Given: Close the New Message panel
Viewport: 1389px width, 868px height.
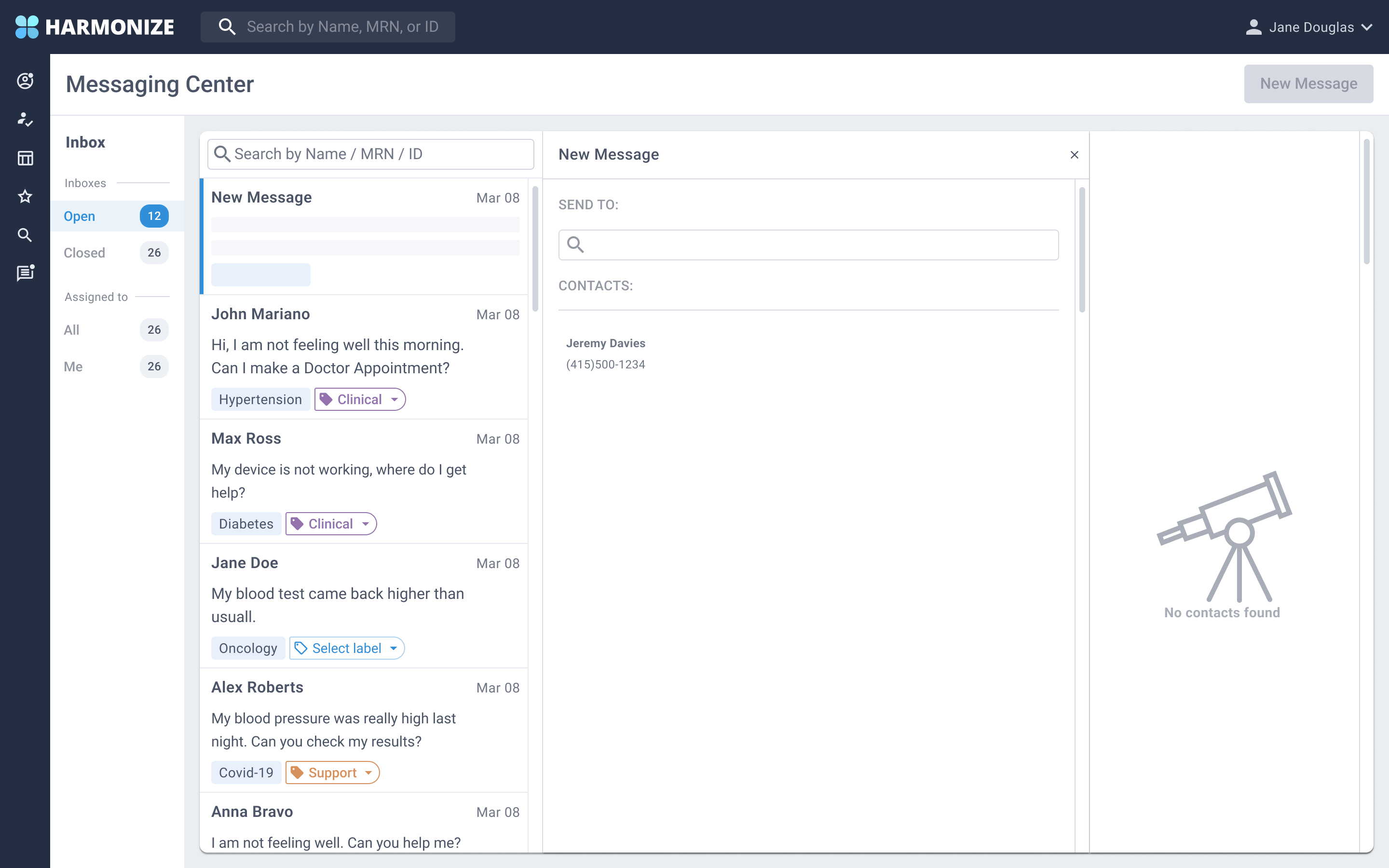Looking at the screenshot, I should [1074, 155].
